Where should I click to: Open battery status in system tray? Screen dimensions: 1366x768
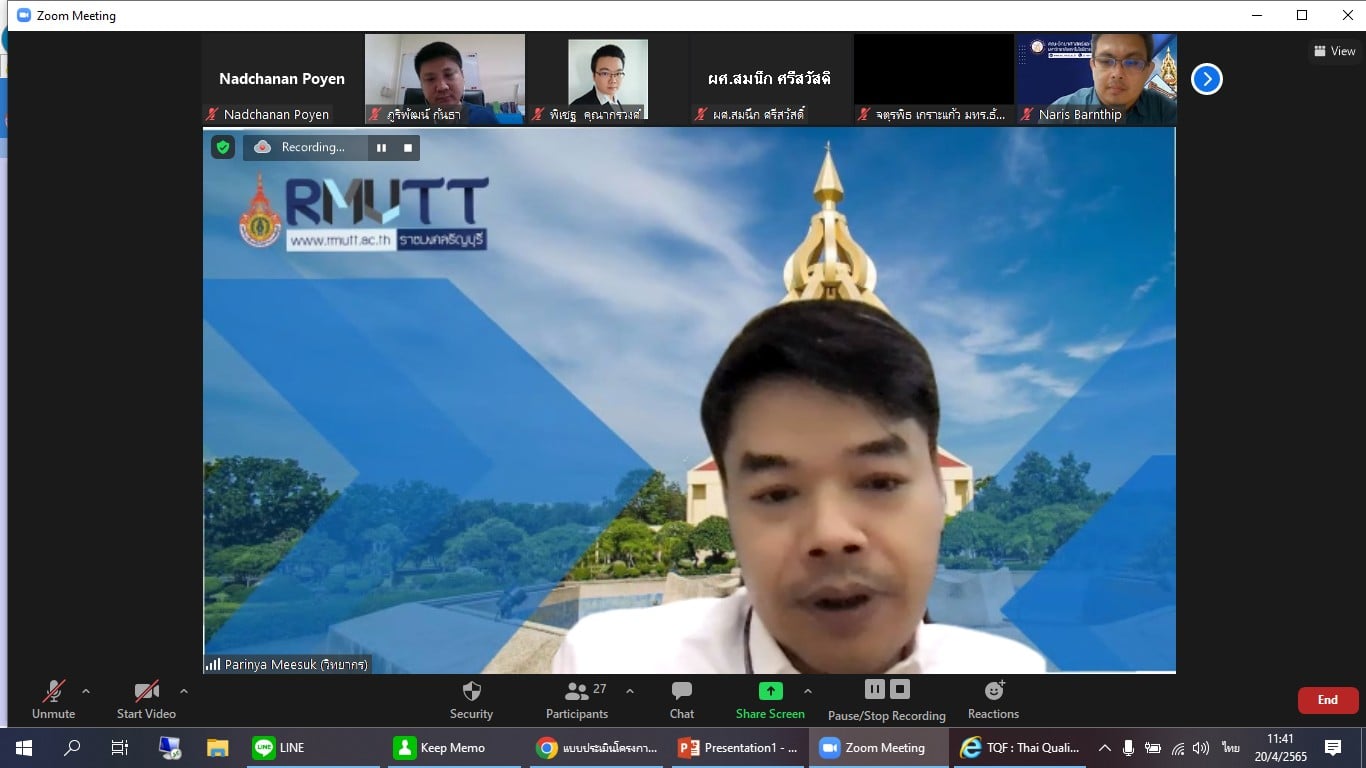[x=1153, y=748]
